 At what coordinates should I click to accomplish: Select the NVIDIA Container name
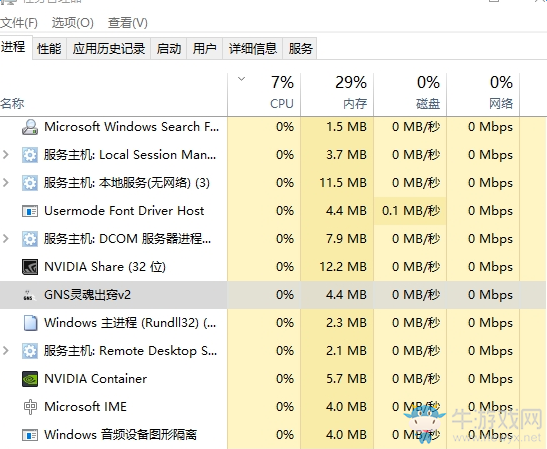96,379
